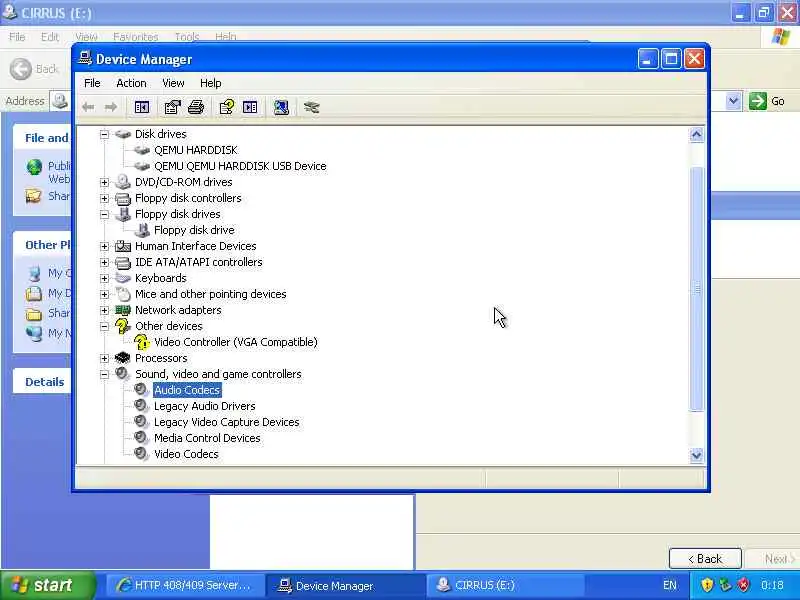The image size is (800, 600).
Task: Click Back button in CIRRUS (E:) explorer toolbar
Action: pos(34,69)
